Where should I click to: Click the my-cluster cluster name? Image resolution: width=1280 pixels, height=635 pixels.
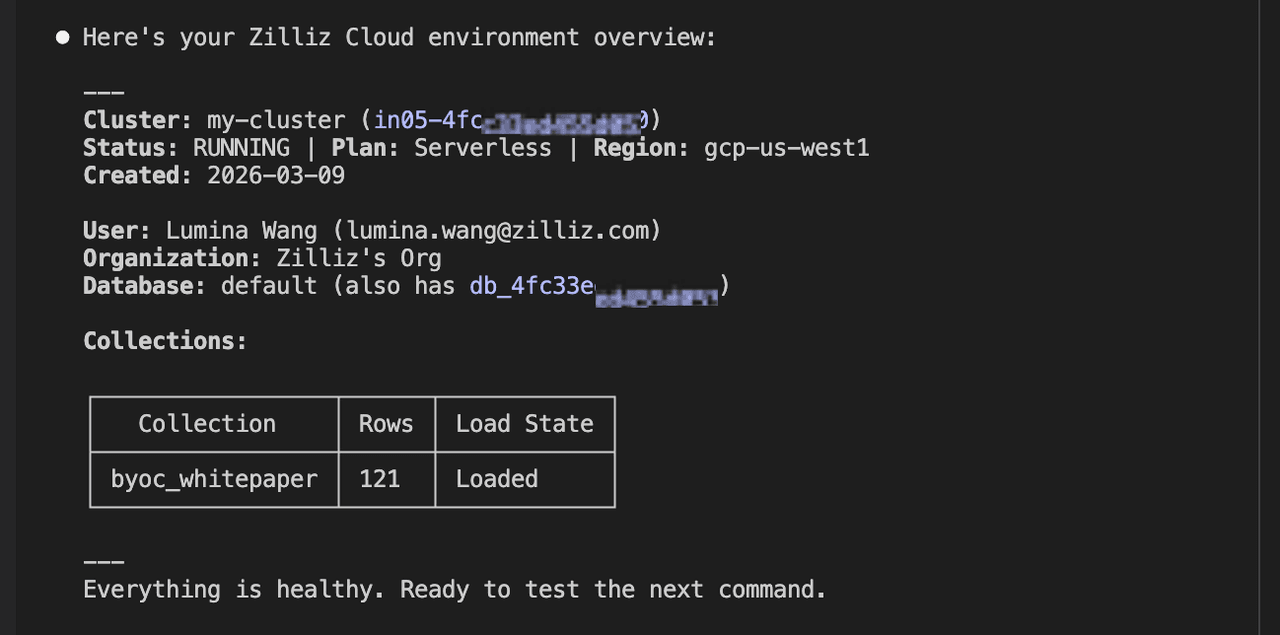pyautogui.click(x=276, y=120)
